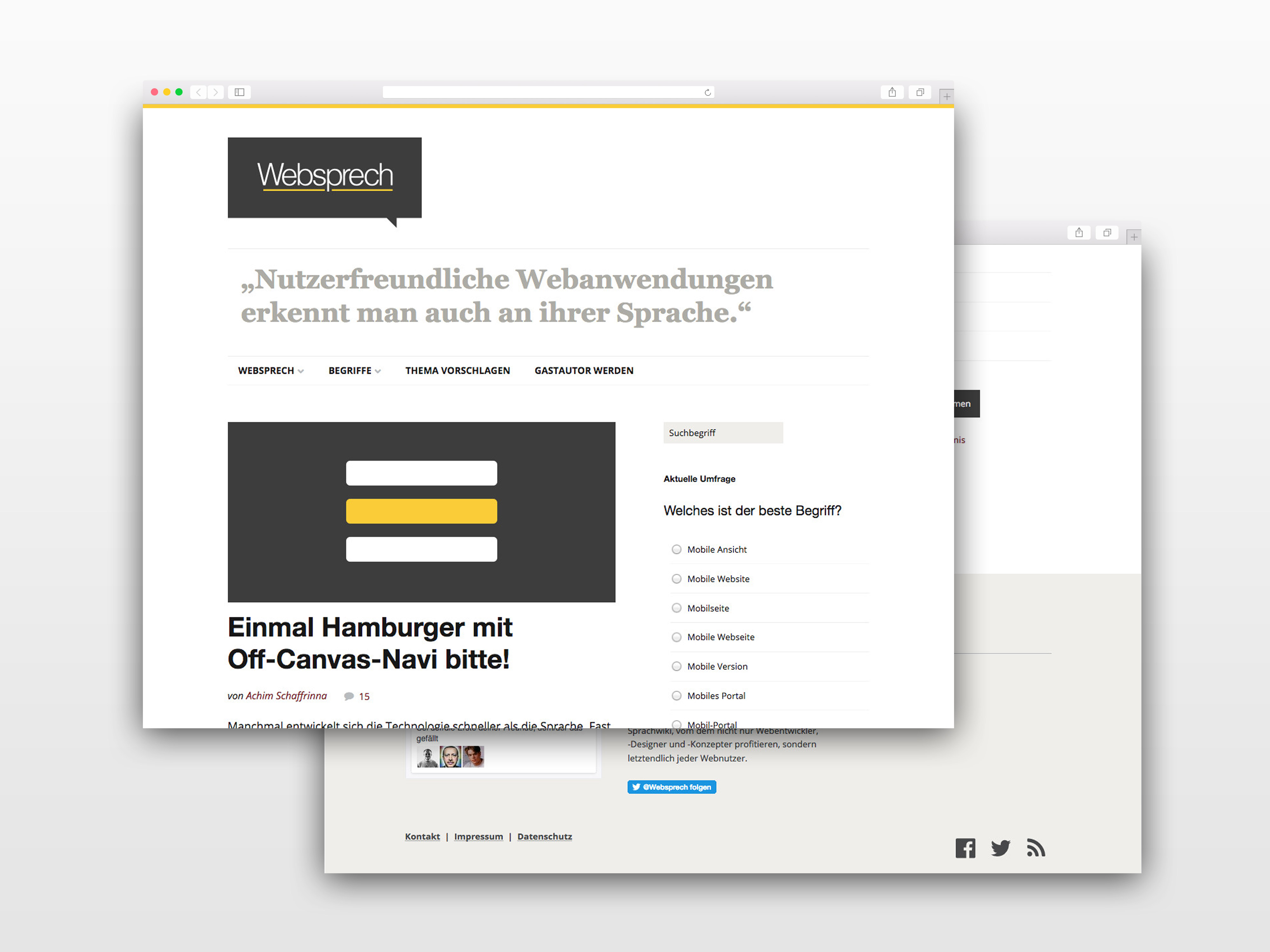Open the article headline Einmal Hamburger mit Off-Canvas-Navi
Screen dimensions: 1270x952
(x=370, y=643)
